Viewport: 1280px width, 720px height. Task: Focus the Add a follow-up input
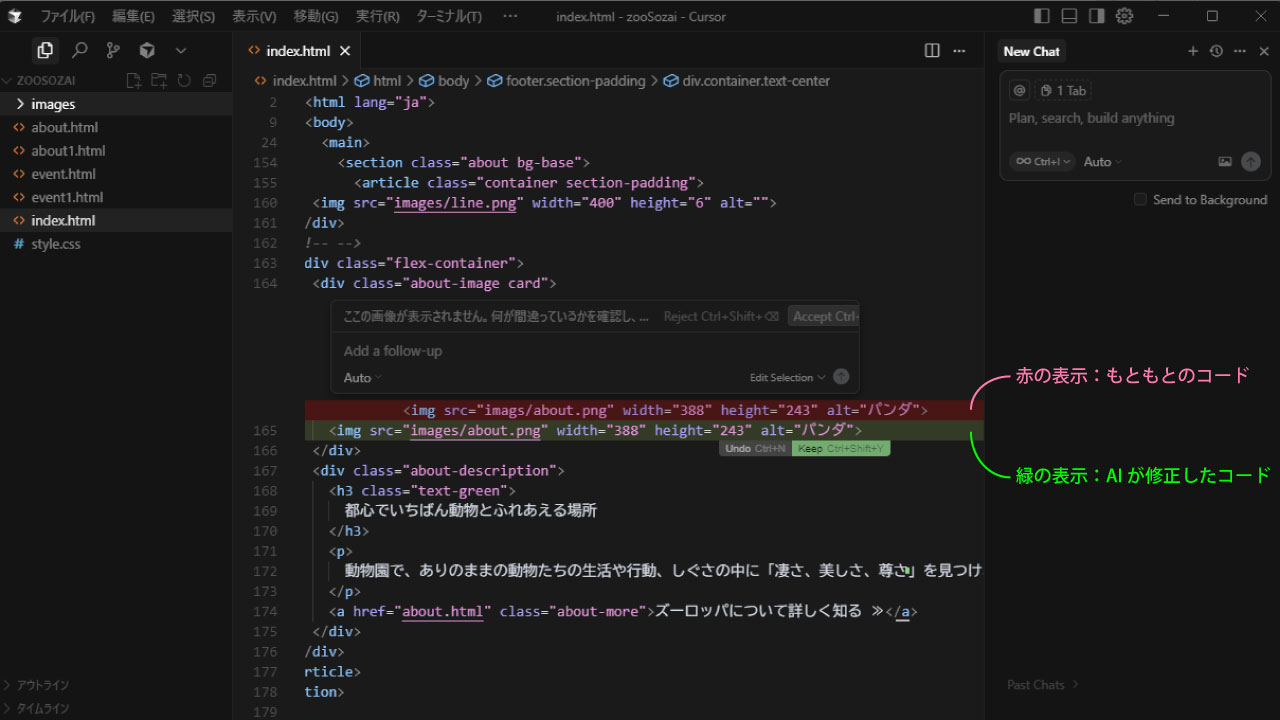tap(594, 351)
